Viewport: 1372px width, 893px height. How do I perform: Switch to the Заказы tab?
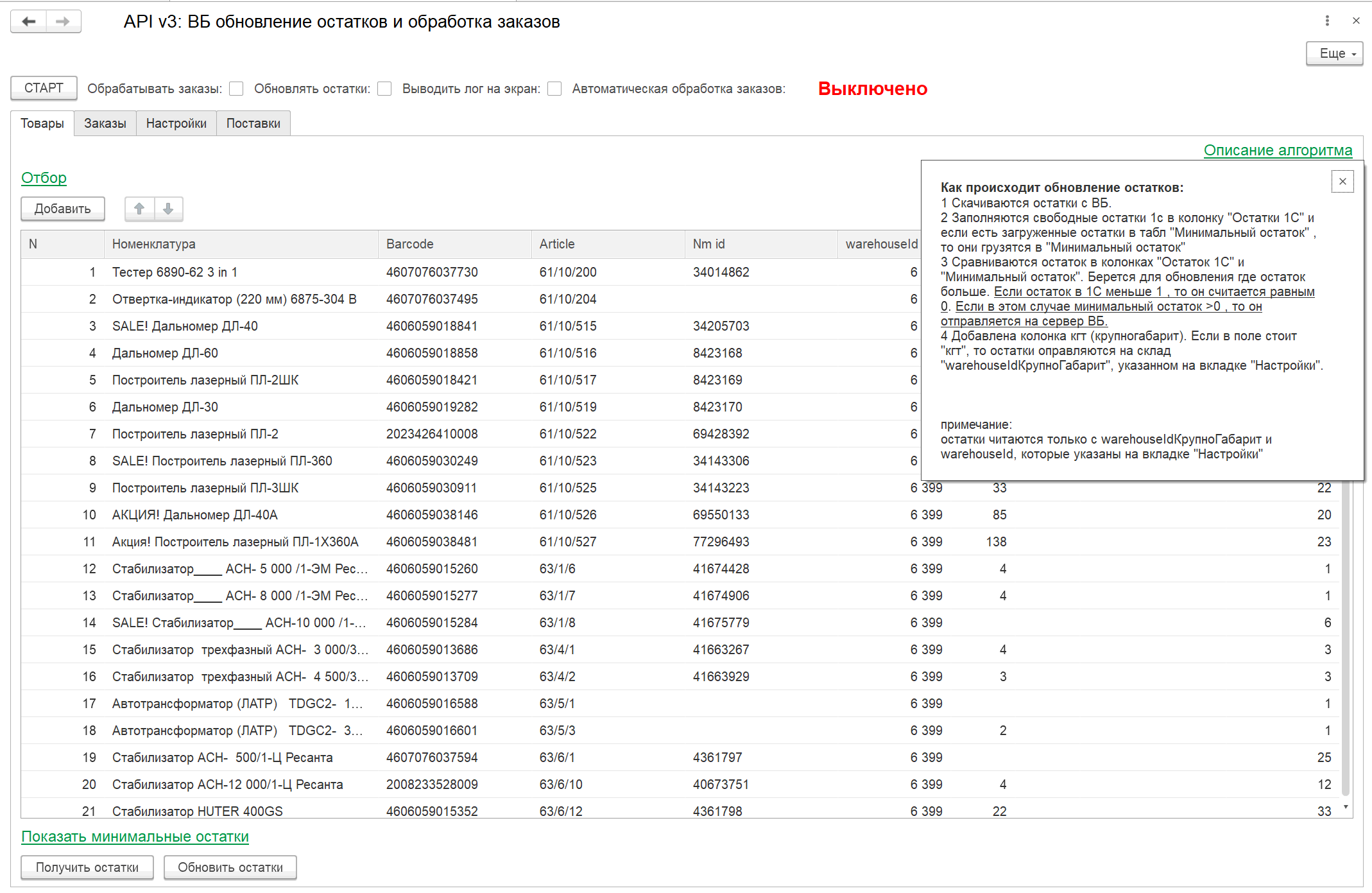(105, 123)
